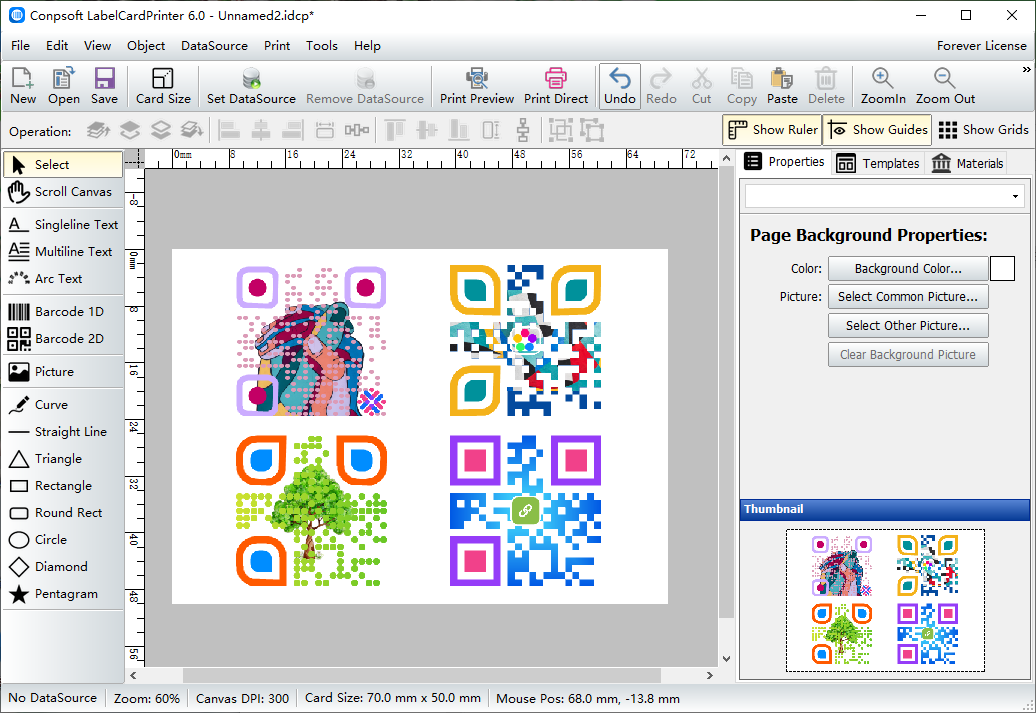Click the vertical canvas scrollbar down arrow
Viewport: 1036px width, 713px height.
726,659
